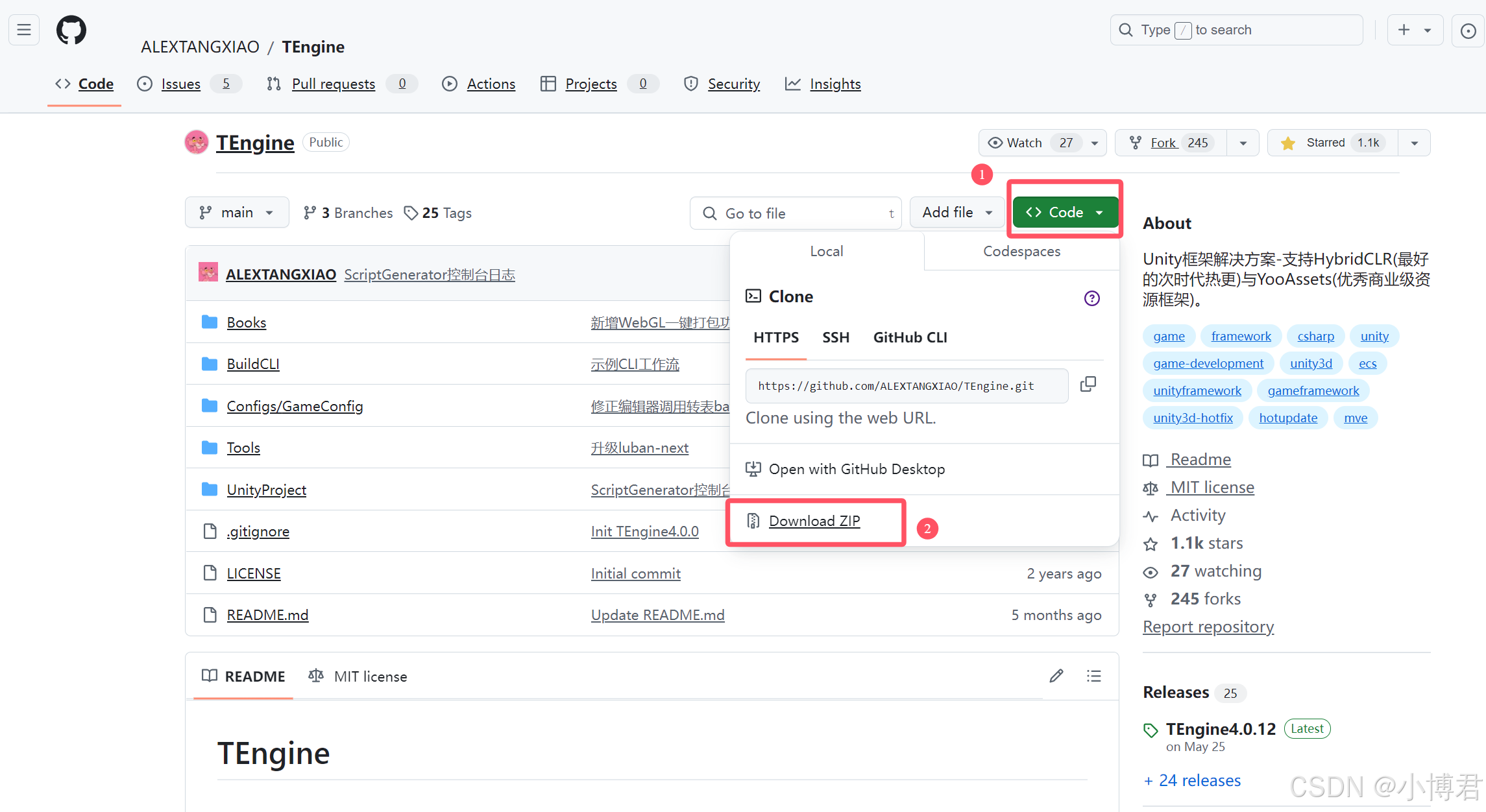Expand the Fork options arrow
Screen dimensions: 1486x812
1243,143
